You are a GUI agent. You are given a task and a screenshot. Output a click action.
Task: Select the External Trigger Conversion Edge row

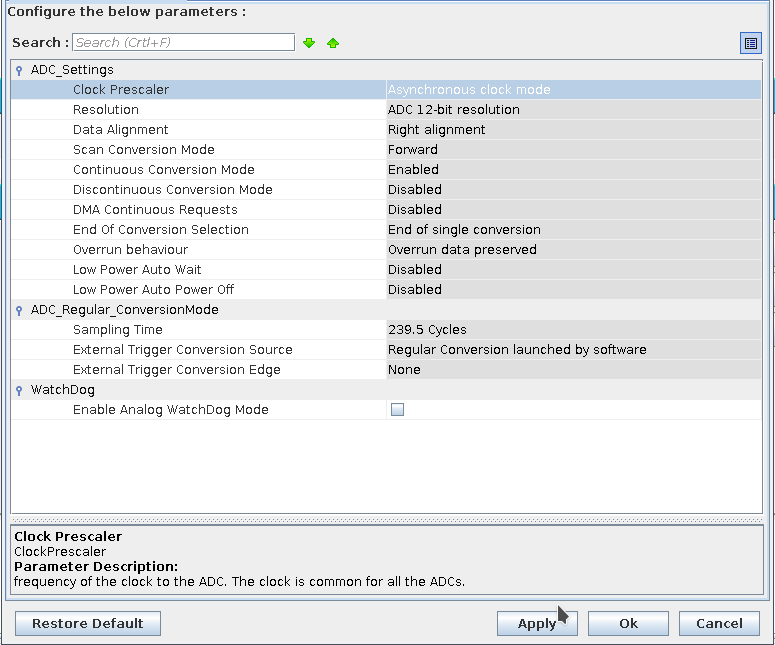tap(176, 370)
